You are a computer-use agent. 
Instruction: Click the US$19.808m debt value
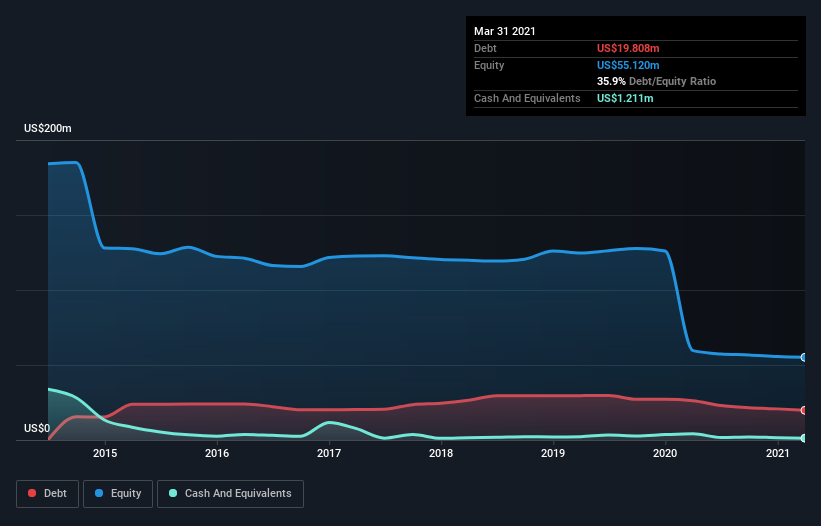click(628, 48)
